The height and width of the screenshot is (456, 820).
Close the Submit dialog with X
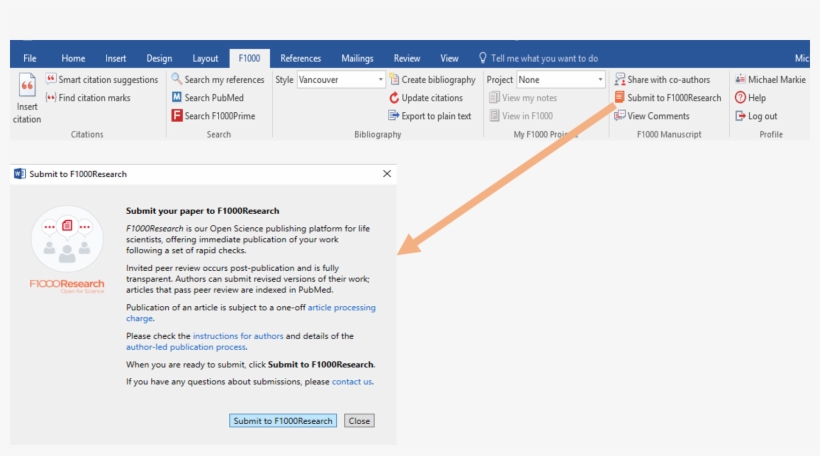click(387, 174)
